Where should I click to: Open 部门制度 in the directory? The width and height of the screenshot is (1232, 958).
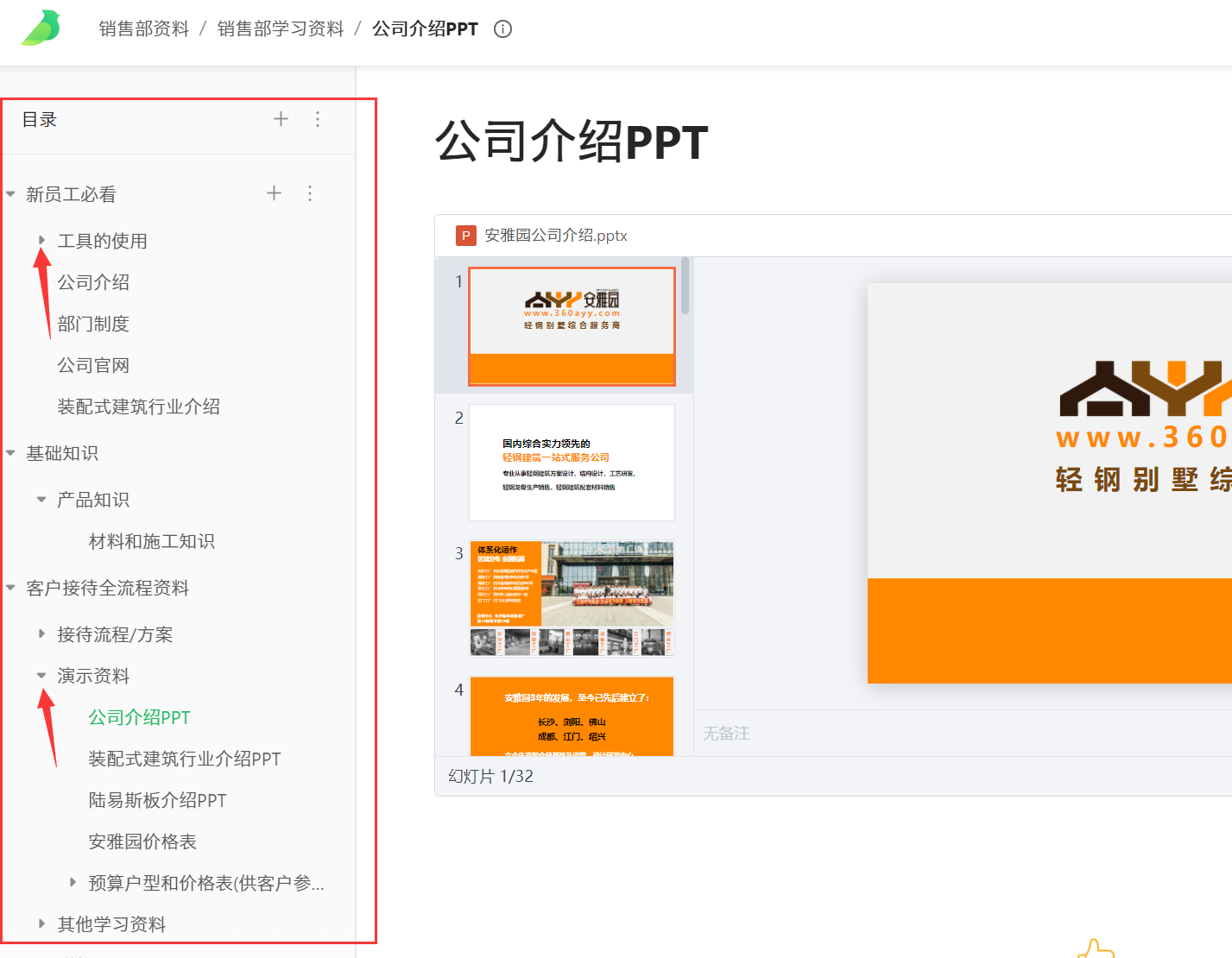(x=93, y=324)
